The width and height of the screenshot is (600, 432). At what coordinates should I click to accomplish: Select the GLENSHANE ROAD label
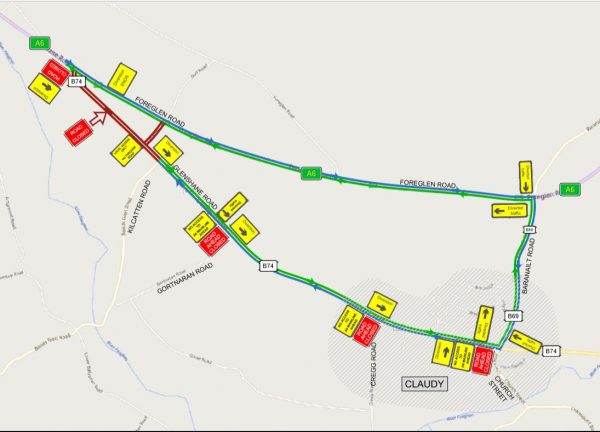pyautogui.click(x=195, y=187)
